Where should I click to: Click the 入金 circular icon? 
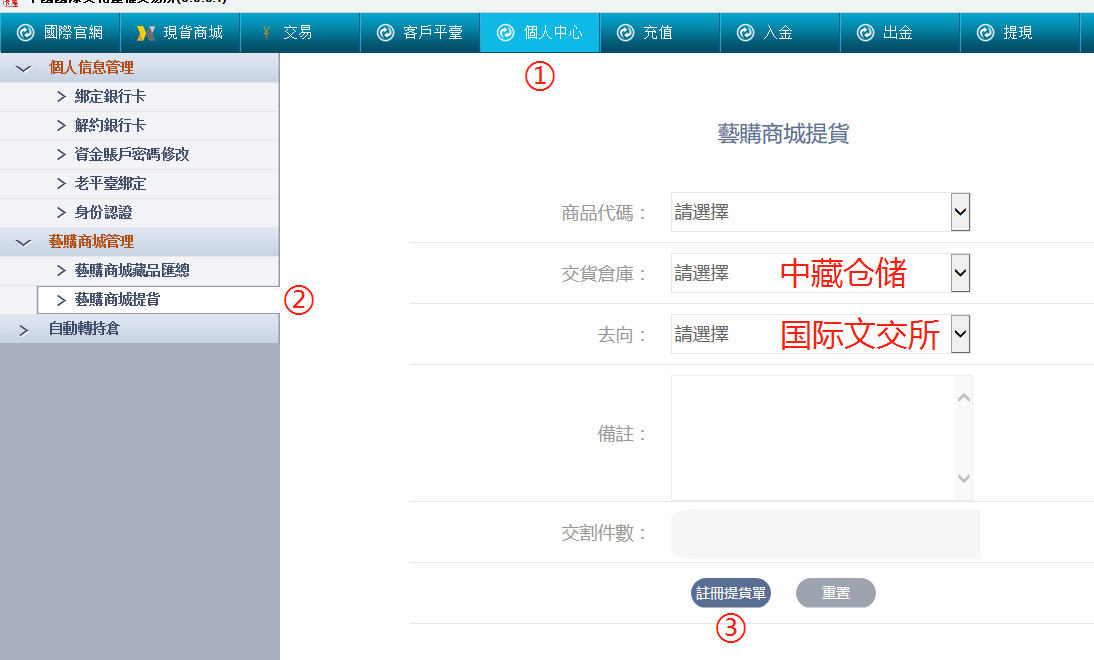point(745,33)
